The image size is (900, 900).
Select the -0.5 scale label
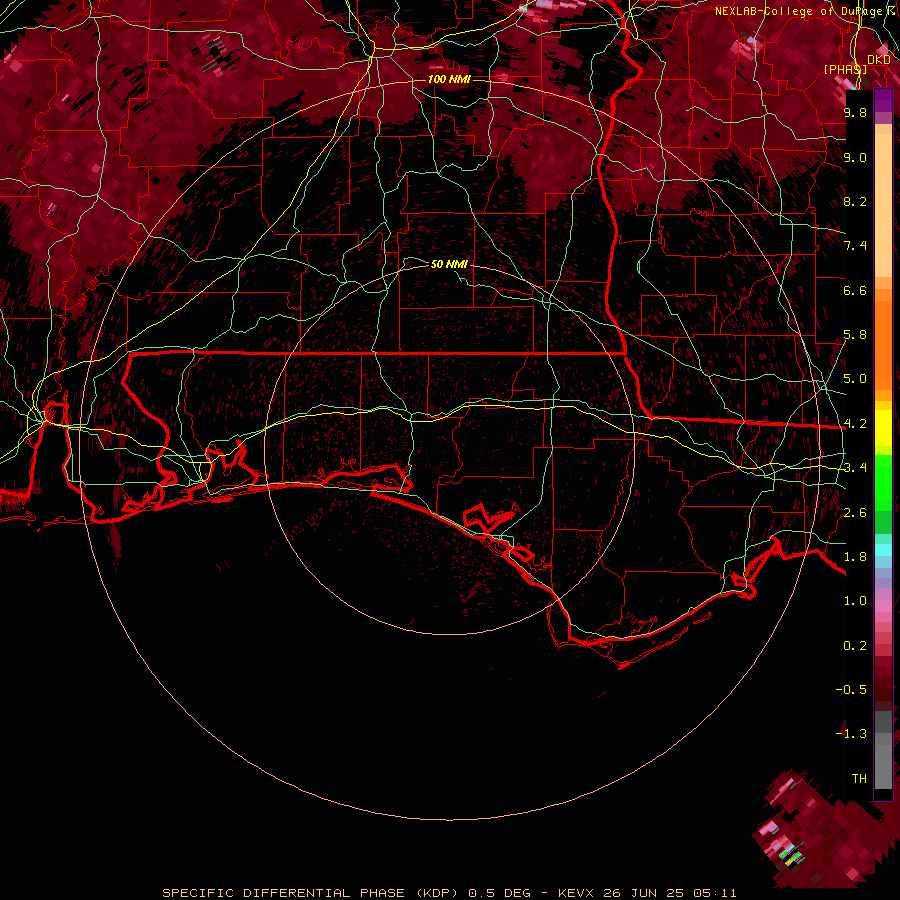point(851,690)
